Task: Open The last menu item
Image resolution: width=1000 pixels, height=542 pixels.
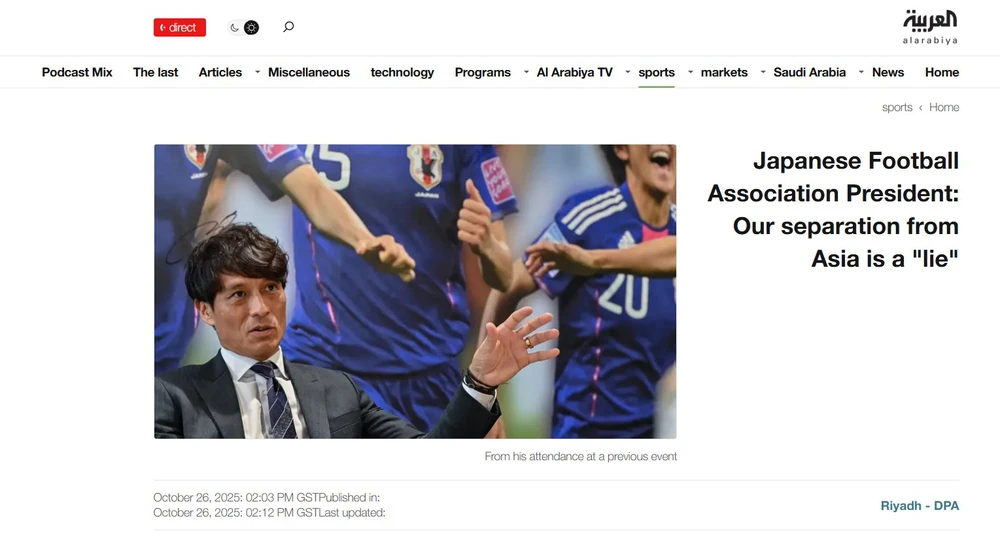Action: (156, 72)
